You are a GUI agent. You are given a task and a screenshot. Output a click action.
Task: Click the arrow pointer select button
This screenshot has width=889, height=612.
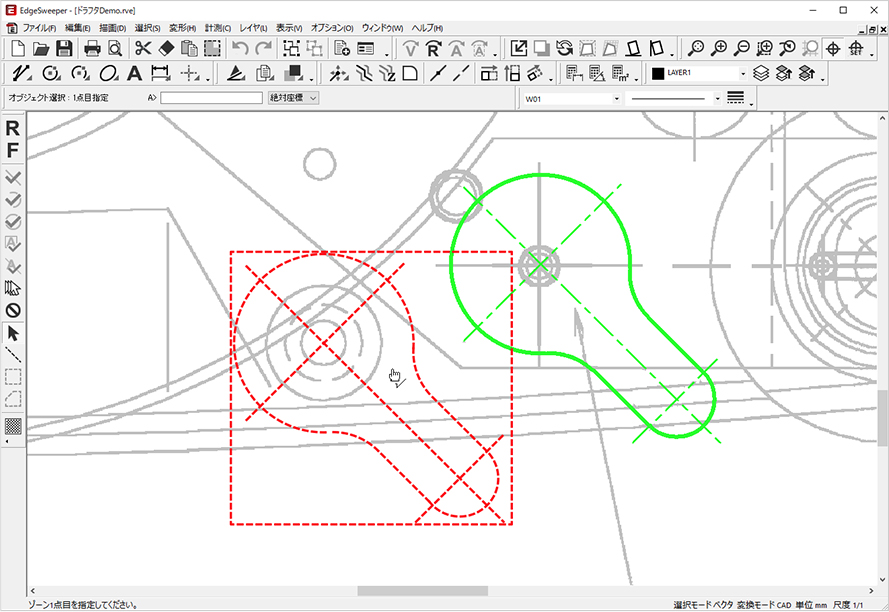point(13,333)
